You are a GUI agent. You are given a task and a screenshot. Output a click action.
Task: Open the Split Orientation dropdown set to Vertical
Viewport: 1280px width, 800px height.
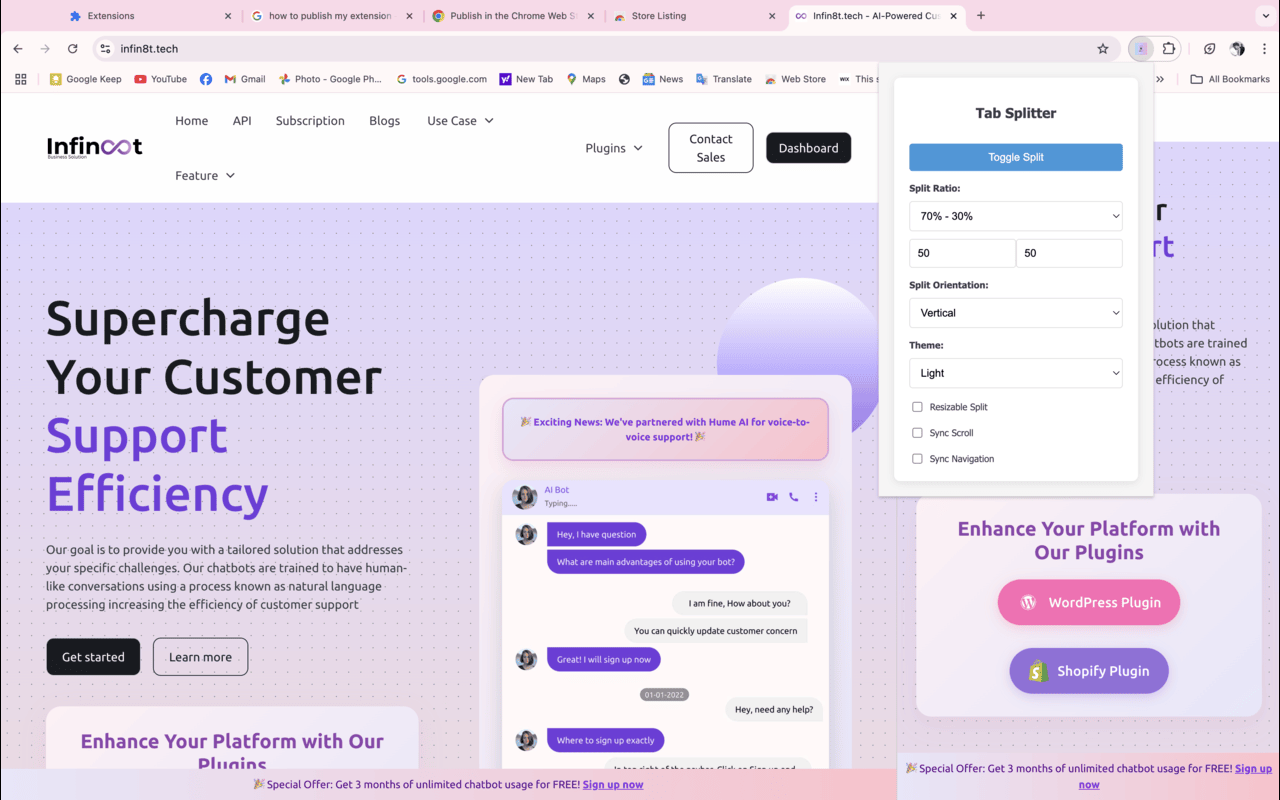1016,313
